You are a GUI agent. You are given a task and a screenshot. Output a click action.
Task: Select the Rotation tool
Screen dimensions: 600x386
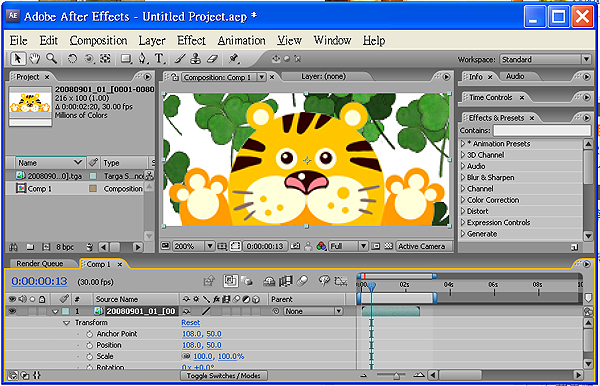(x=72, y=59)
